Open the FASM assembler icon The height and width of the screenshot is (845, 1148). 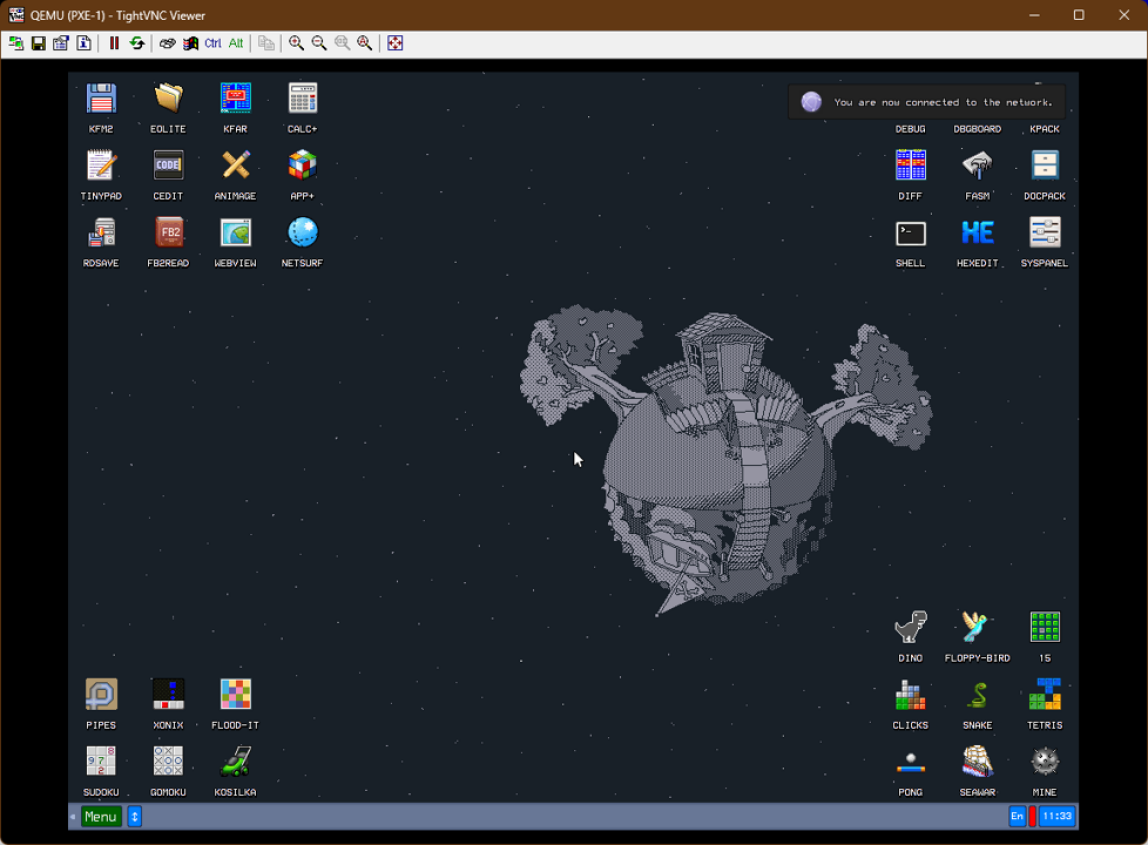[x=977, y=166]
